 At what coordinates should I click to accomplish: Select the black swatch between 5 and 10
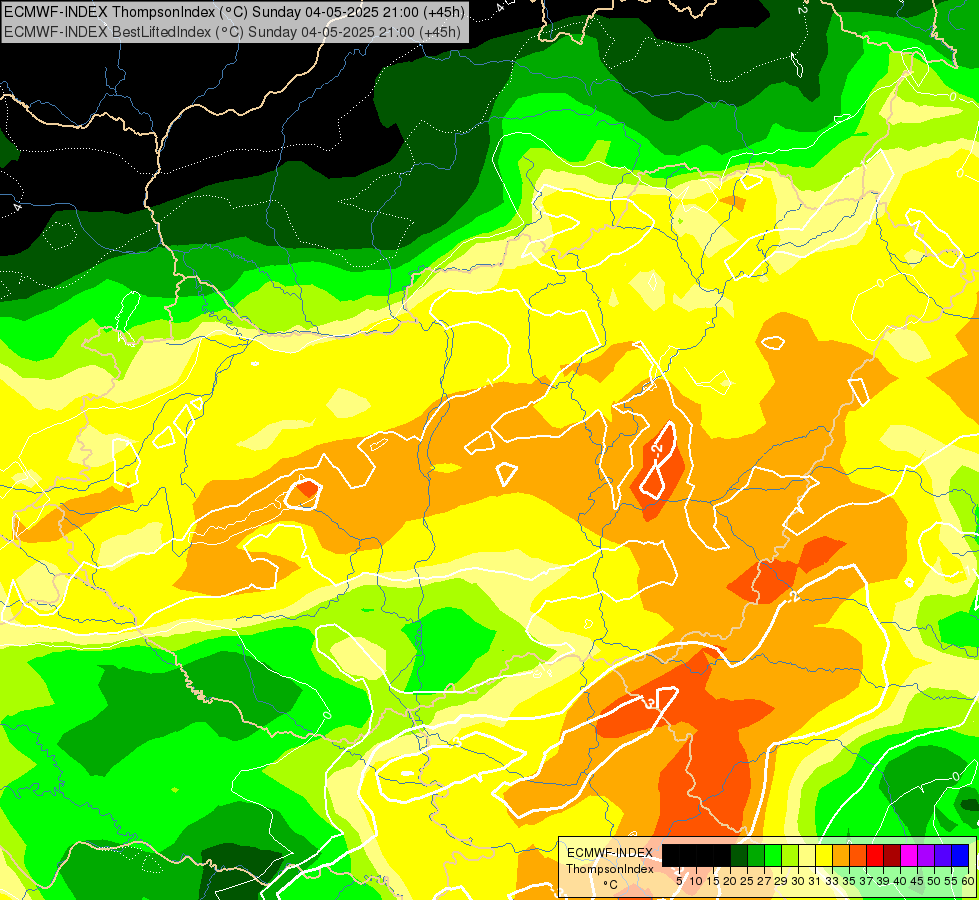[688, 855]
